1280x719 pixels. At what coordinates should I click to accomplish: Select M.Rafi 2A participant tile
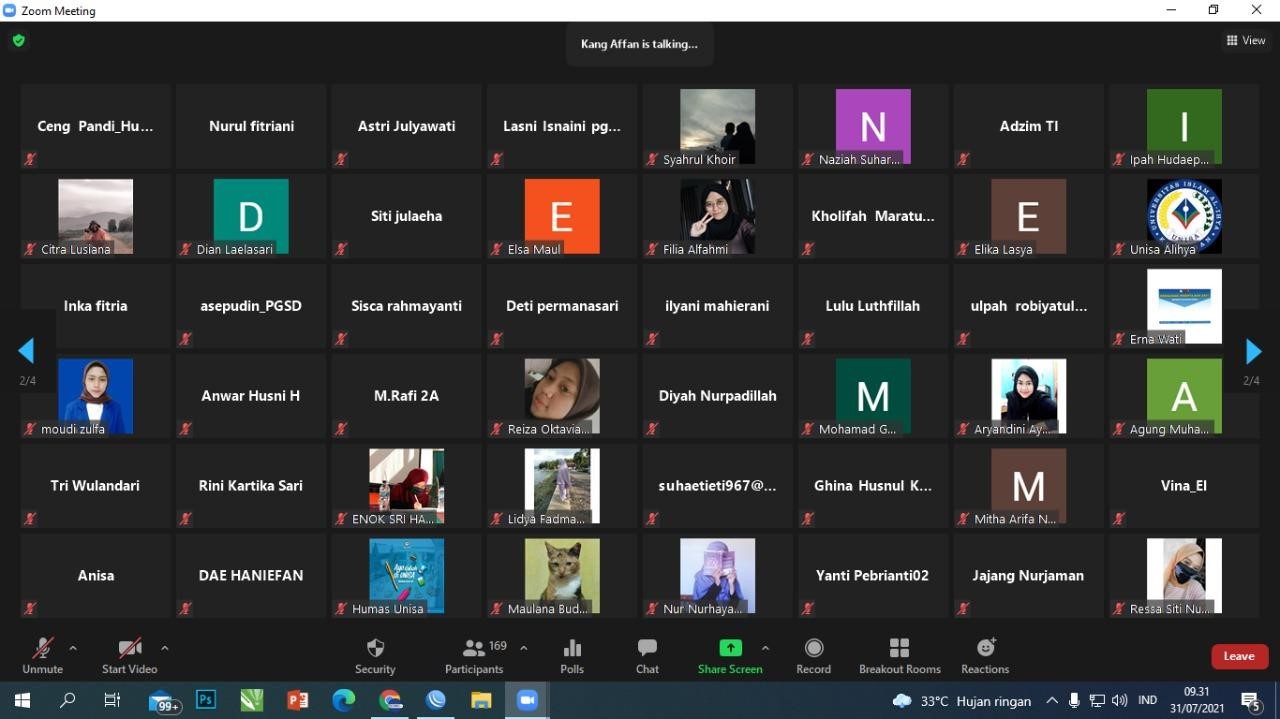coord(406,396)
